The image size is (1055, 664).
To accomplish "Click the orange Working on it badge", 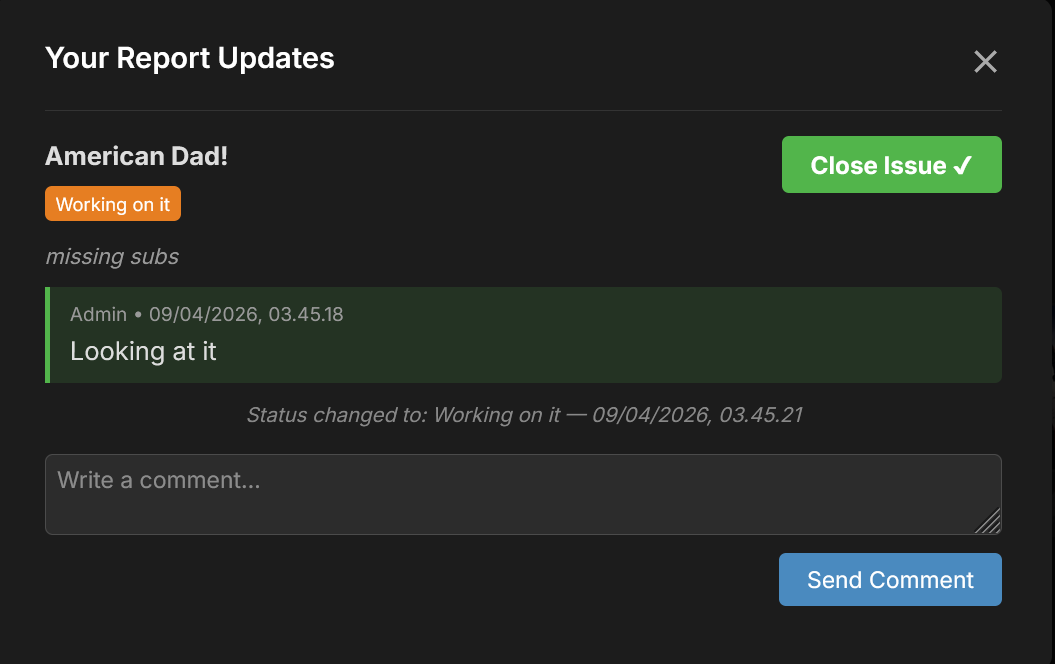I will 113,205.
